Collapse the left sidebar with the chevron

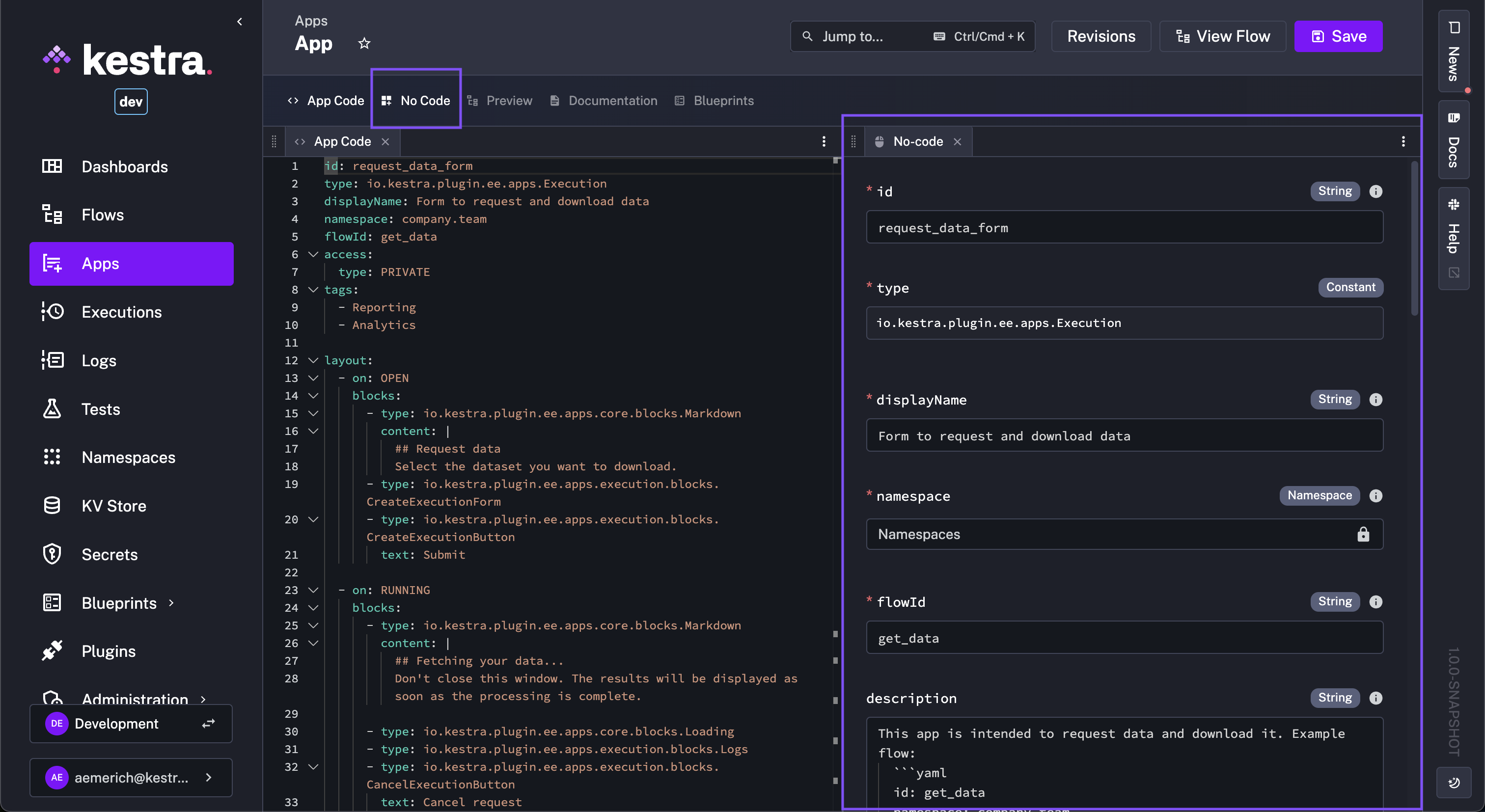click(x=240, y=22)
